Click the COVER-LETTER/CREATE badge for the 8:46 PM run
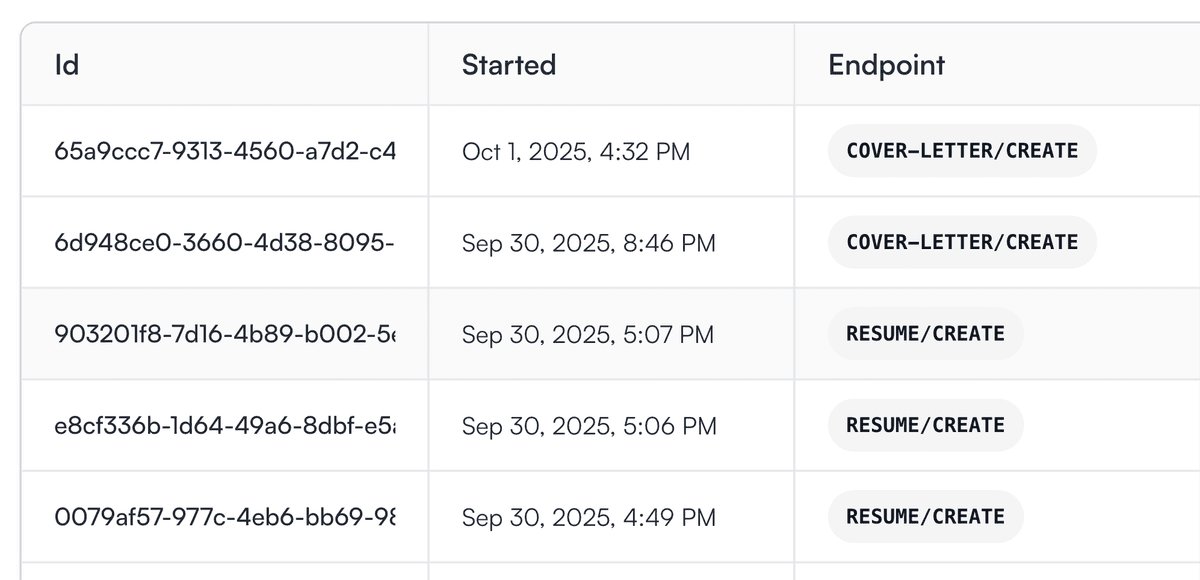The height and width of the screenshot is (580, 1200). click(x=961, y=242)
